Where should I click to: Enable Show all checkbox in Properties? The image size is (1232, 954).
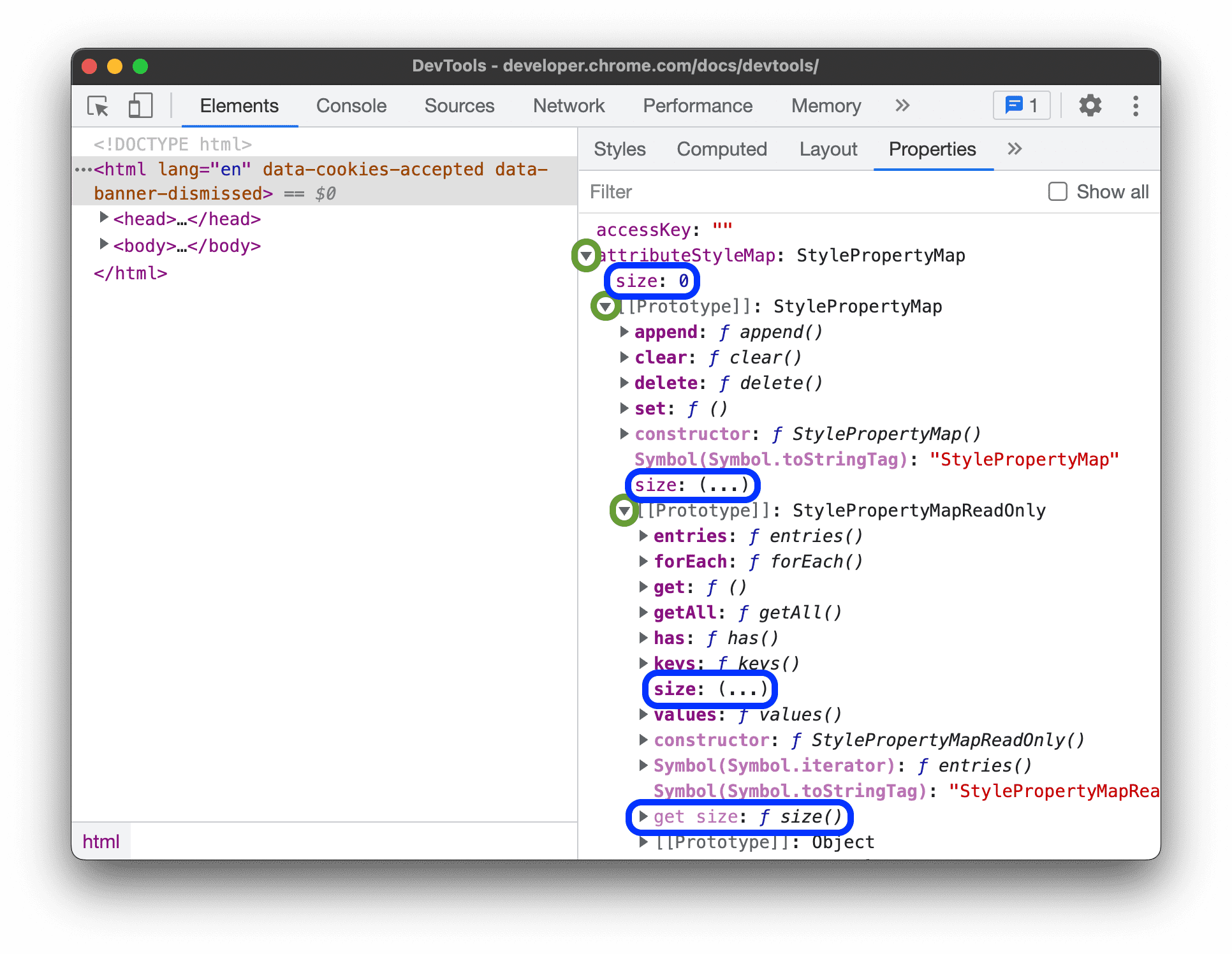[x=1058, y=191]
